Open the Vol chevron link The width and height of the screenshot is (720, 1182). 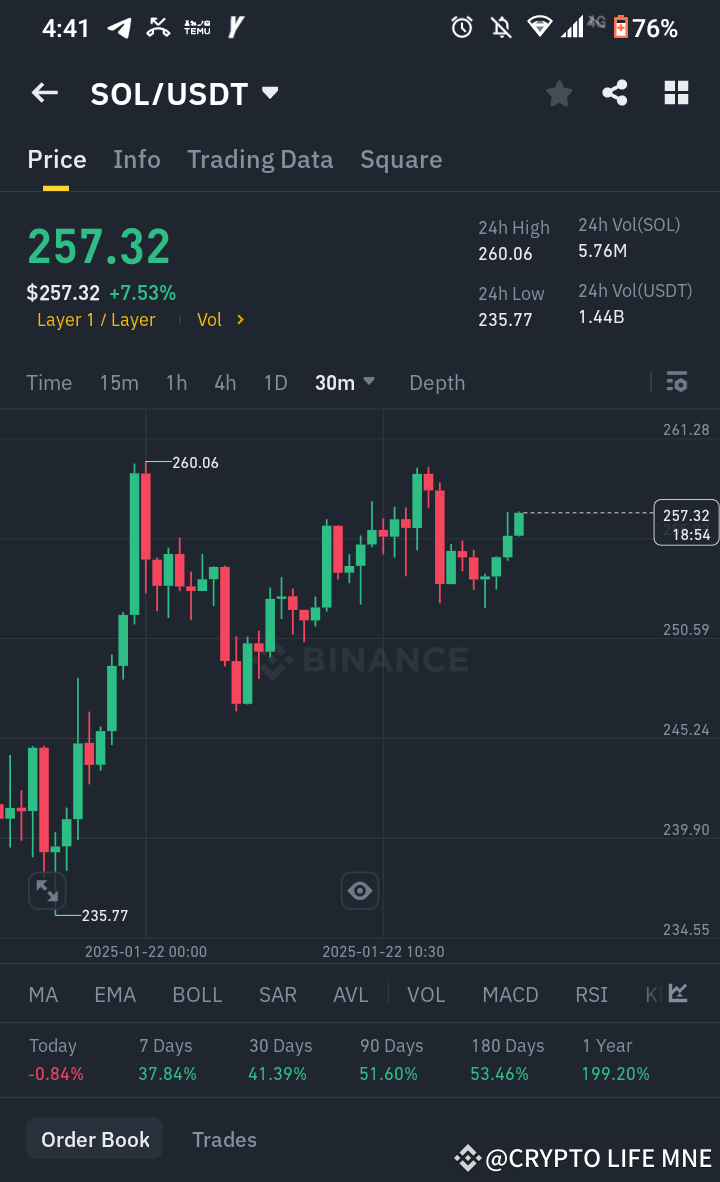221,320
